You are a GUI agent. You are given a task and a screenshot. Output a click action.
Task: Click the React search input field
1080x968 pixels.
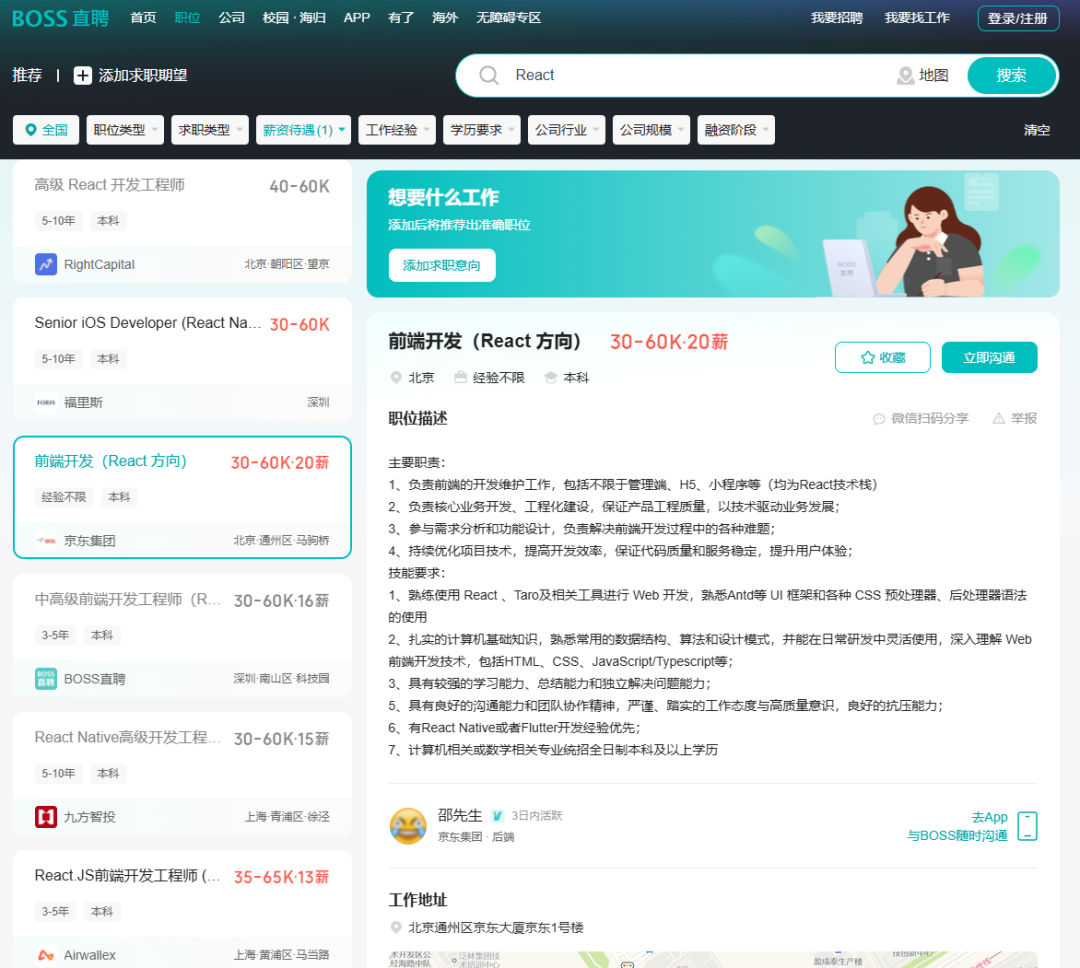click(600, 75)
